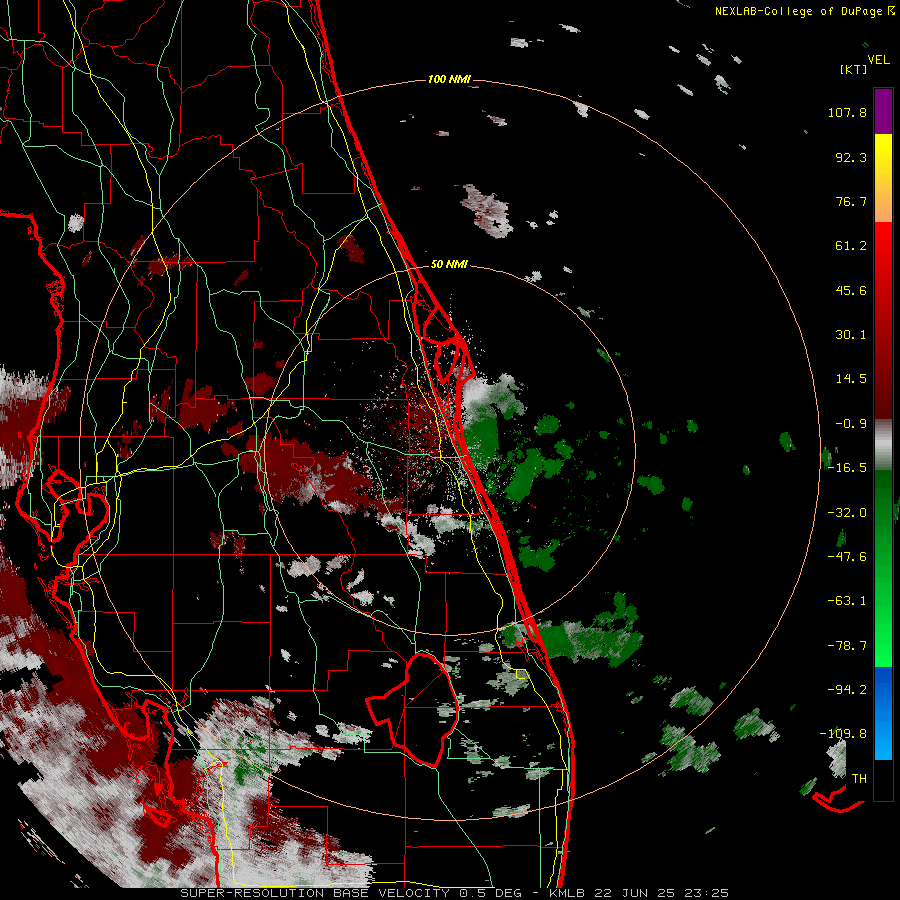Click the -109.8 velocity scale value
Screen dimensions: 900x900
843,734
